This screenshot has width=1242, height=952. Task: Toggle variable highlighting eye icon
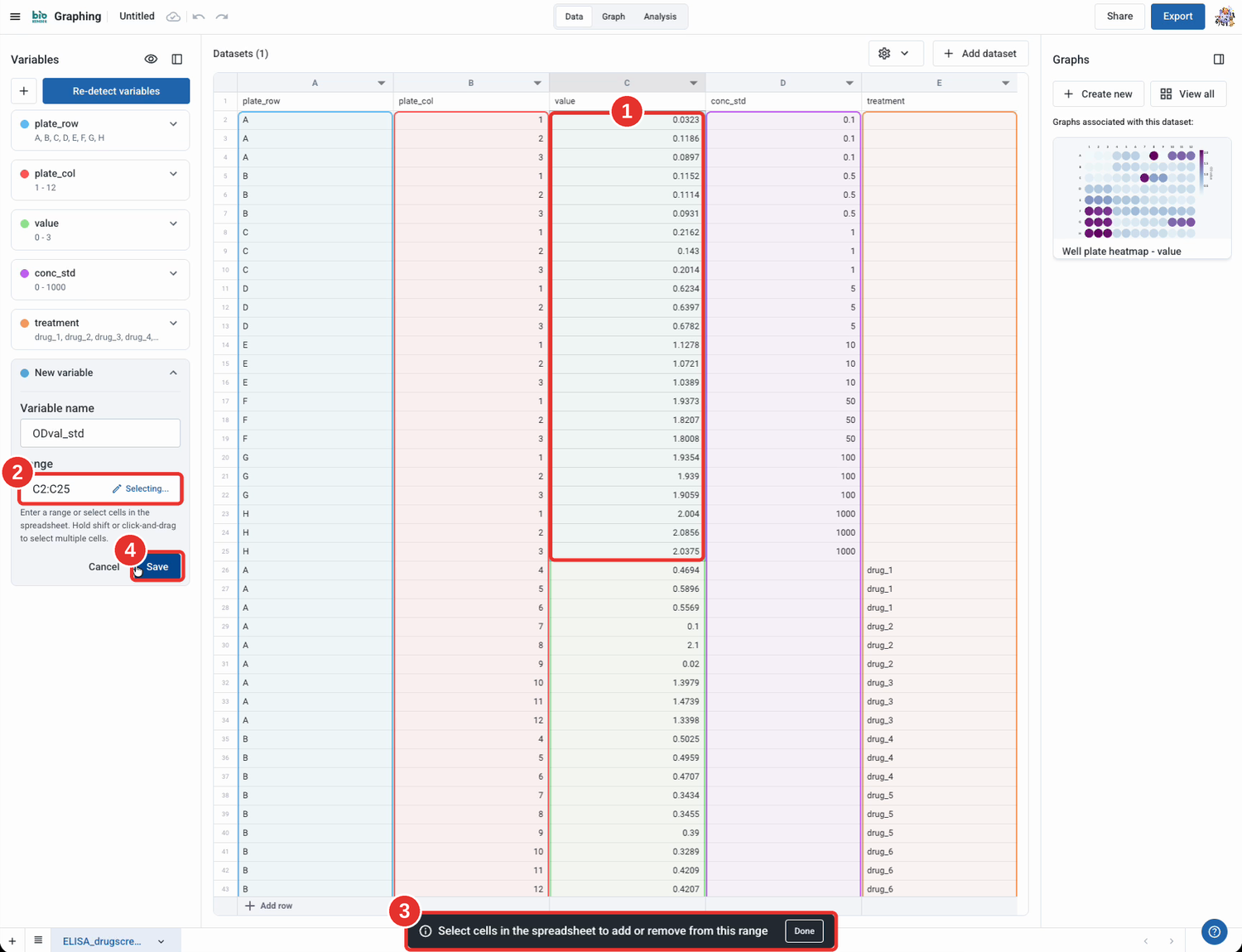pos(151,60)
